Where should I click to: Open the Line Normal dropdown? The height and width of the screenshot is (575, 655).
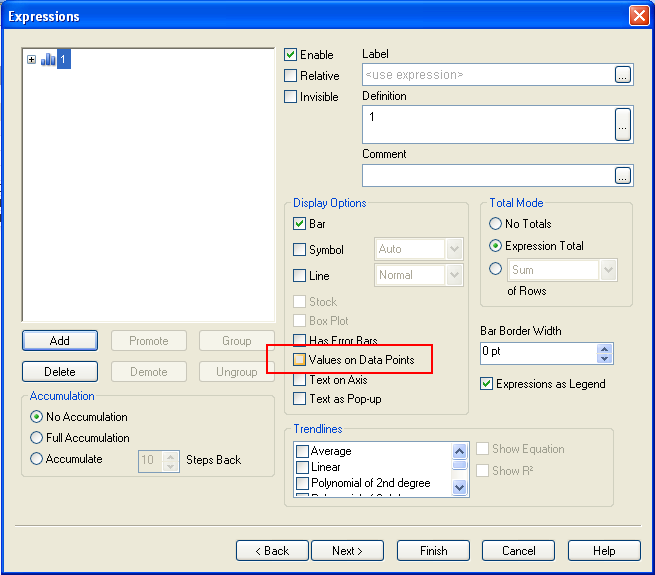point(454,275)
